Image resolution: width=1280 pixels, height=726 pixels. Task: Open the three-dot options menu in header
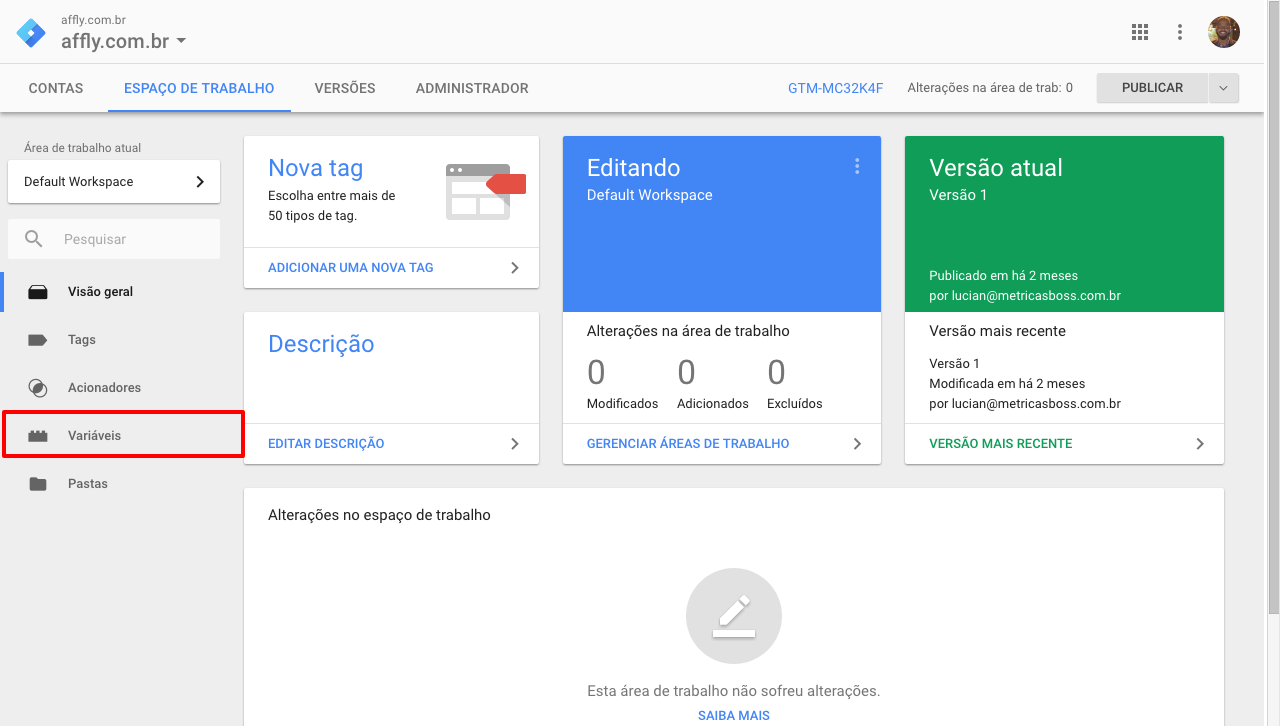(x=1180, y=32)
